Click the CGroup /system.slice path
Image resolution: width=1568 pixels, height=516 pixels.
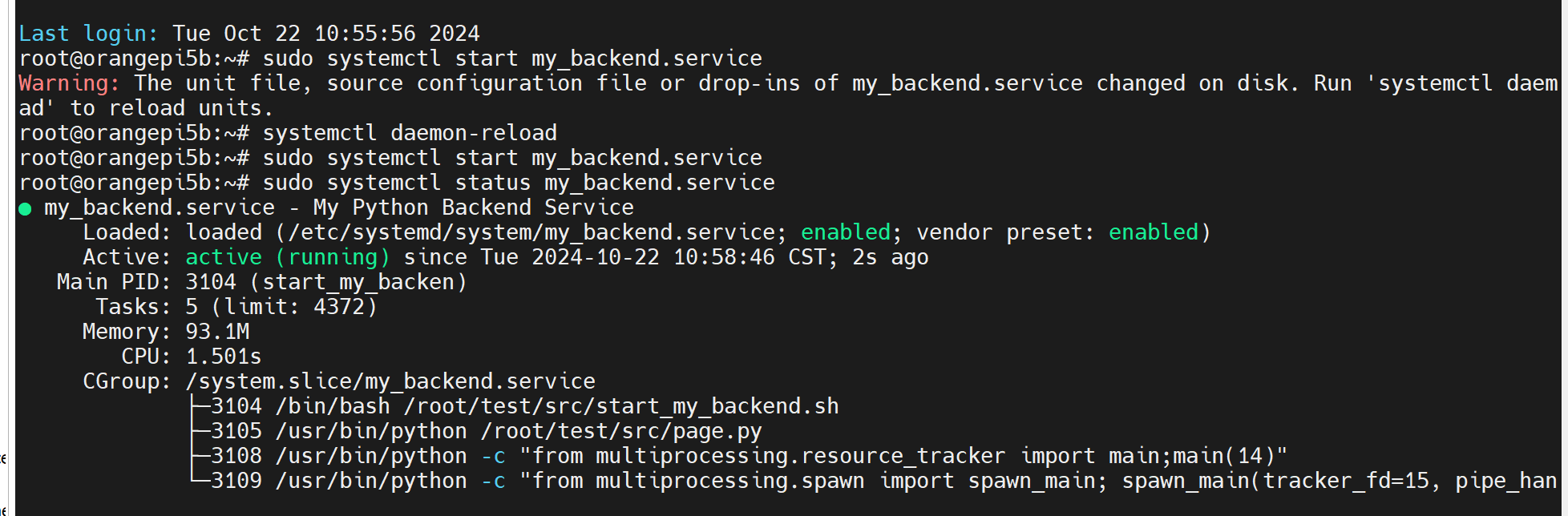tap(390, 381)
